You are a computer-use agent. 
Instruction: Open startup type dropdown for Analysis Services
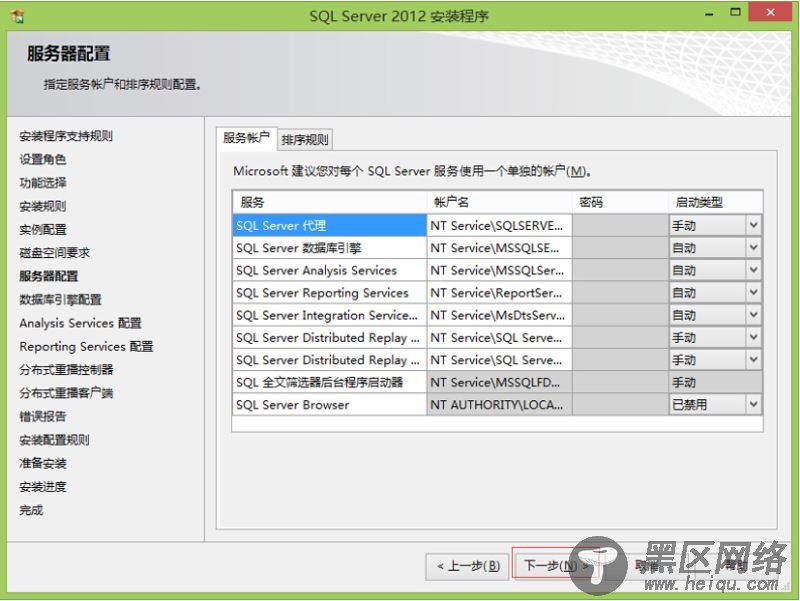[x=754, y=270]
